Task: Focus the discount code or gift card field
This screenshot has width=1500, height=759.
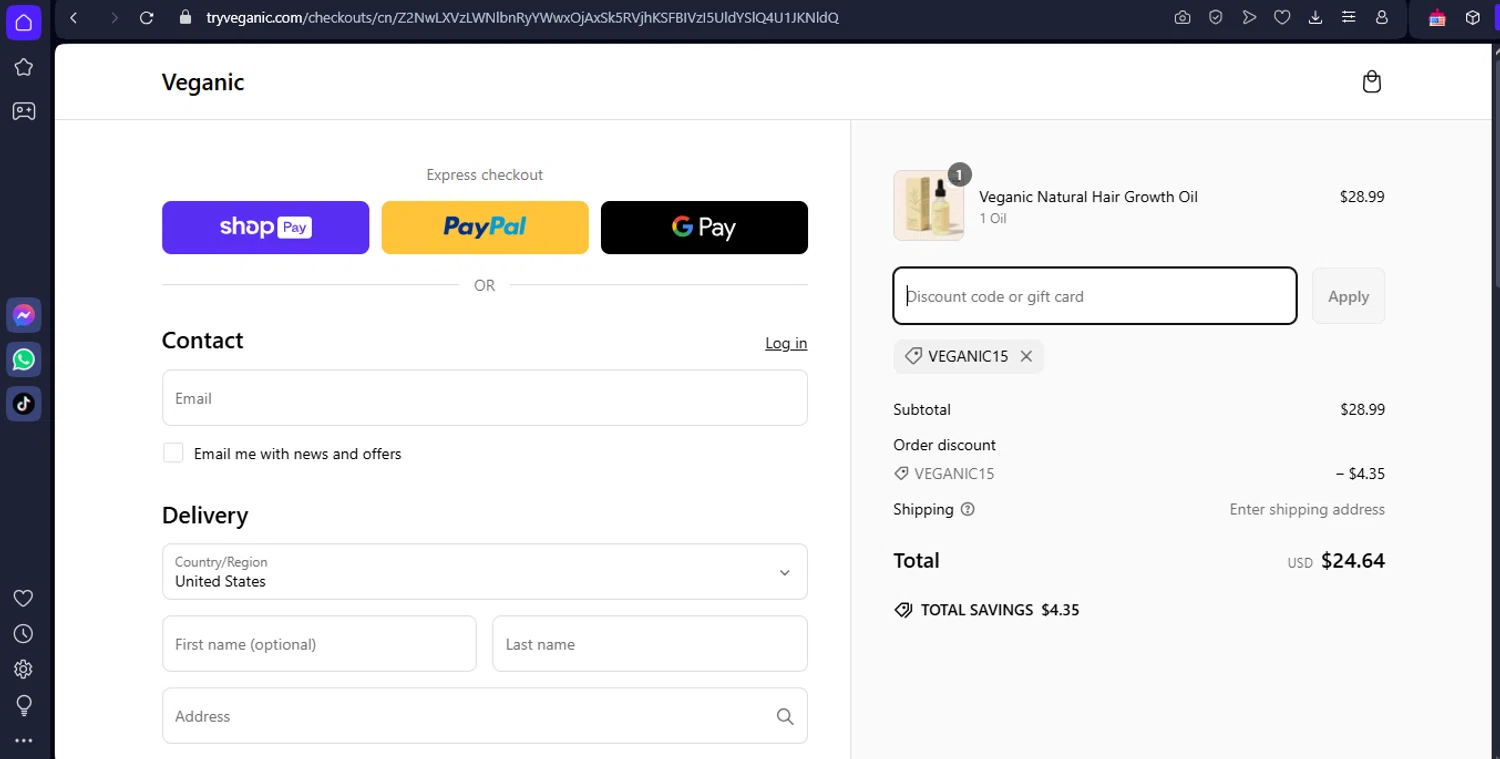Action: click(x=1095, y=296)
